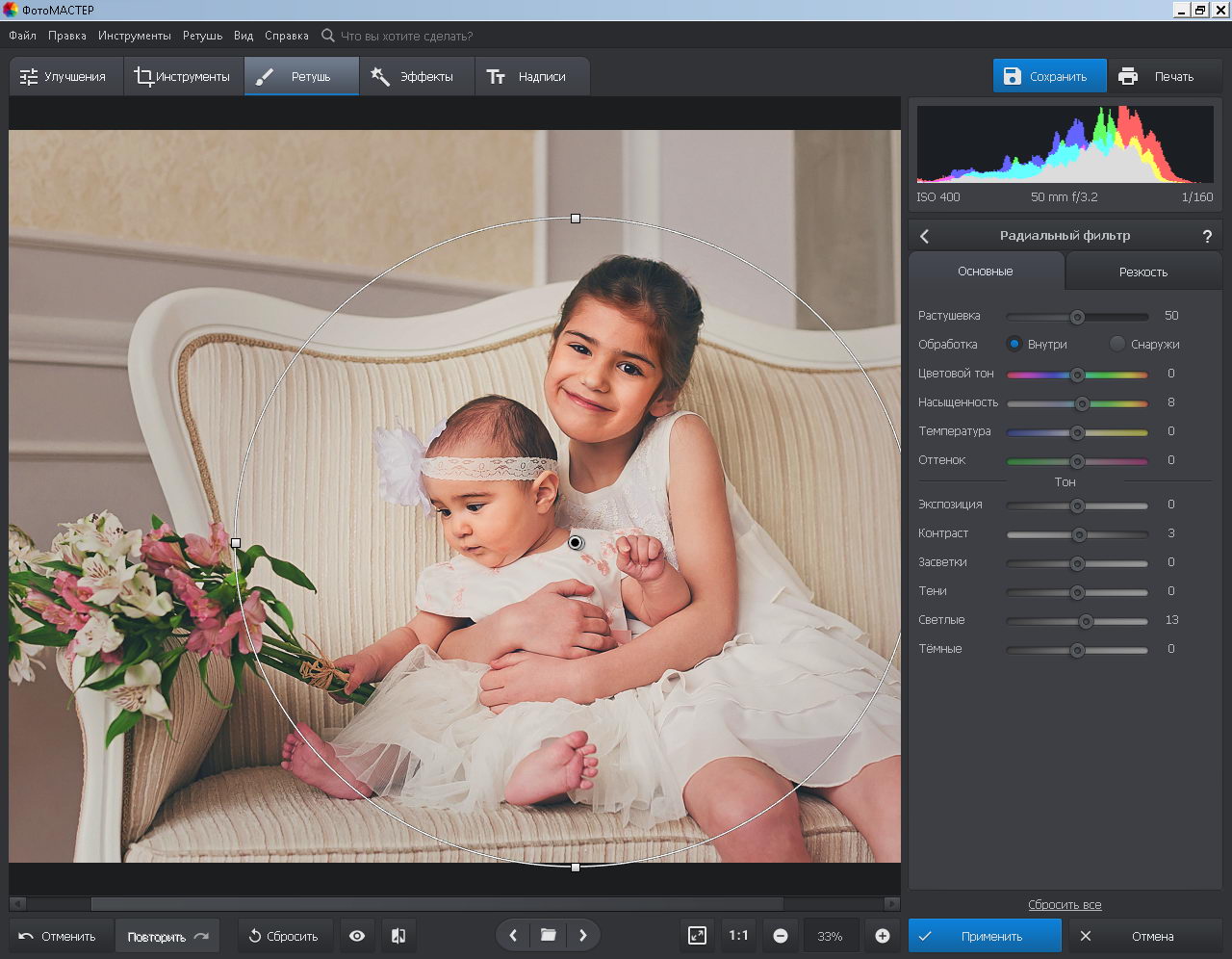Select the Внутри radio button
The width and height of the screenshot is (1232, 959).
tap(1014, 344)
